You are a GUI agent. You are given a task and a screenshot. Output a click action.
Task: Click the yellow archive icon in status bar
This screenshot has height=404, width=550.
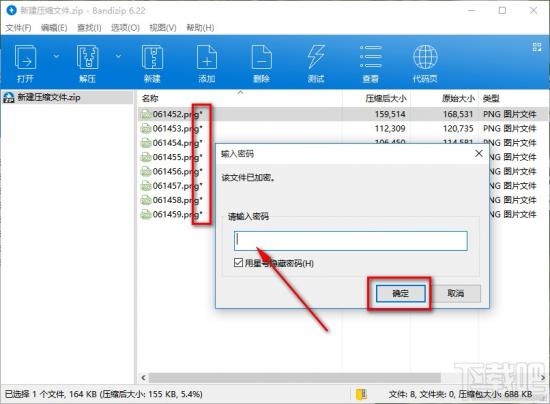click(361, 394)
